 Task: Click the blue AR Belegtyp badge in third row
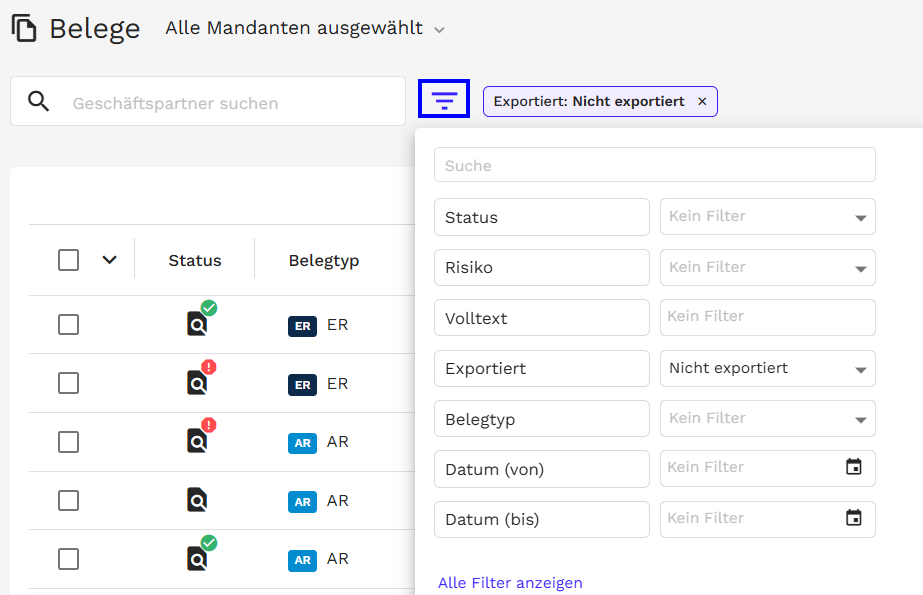(302, 443)
